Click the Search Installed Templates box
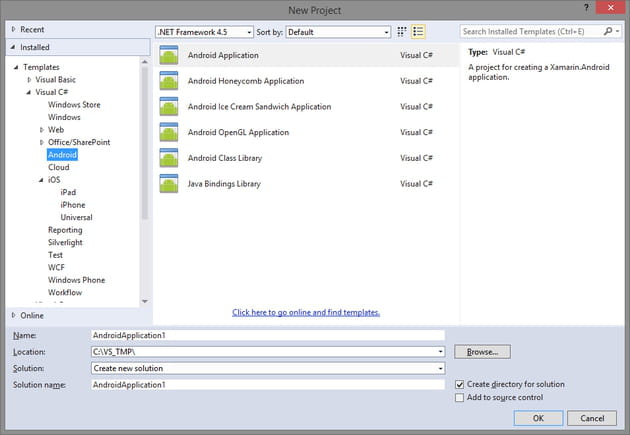 coord(531,31)
